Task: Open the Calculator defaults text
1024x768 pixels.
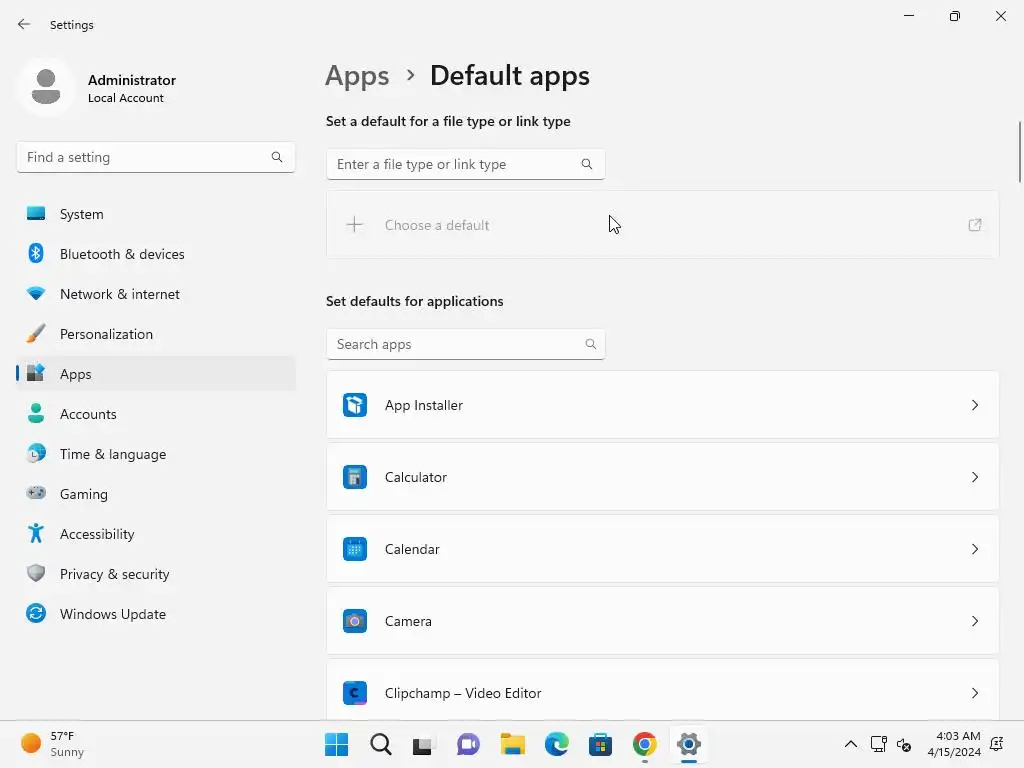Action: 416,477
